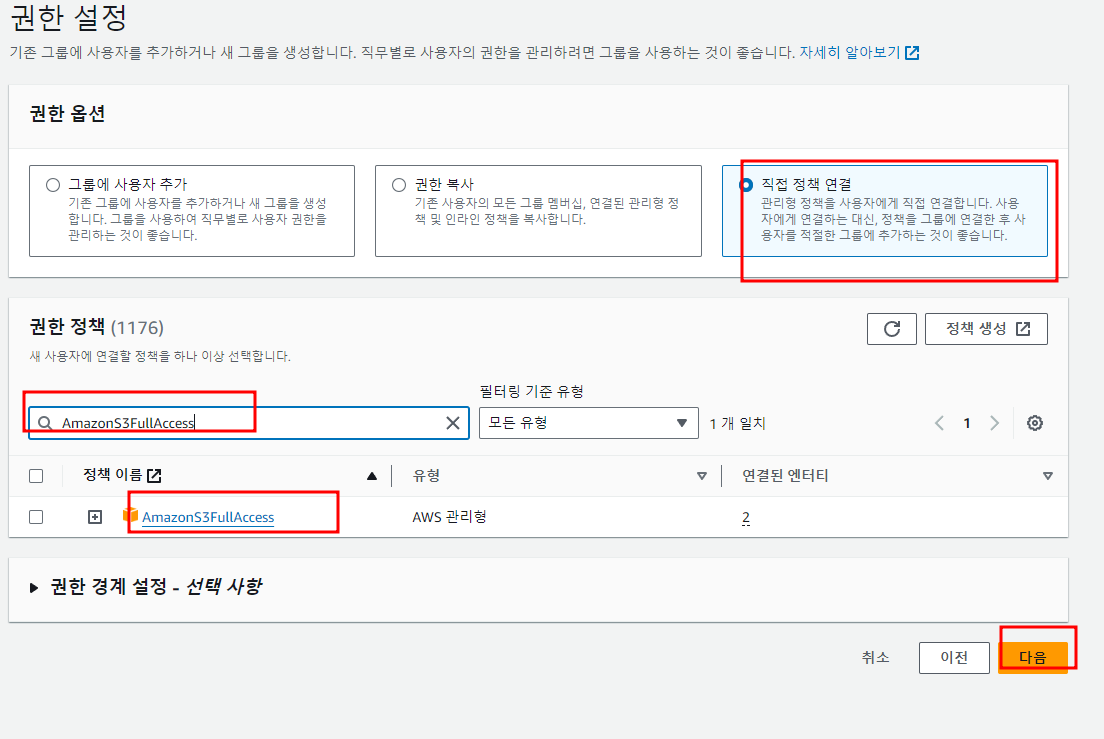Select the 직접 정책 연결 radio option
The width and height of the screenshot is (1104, 739).
pos(746,185)
